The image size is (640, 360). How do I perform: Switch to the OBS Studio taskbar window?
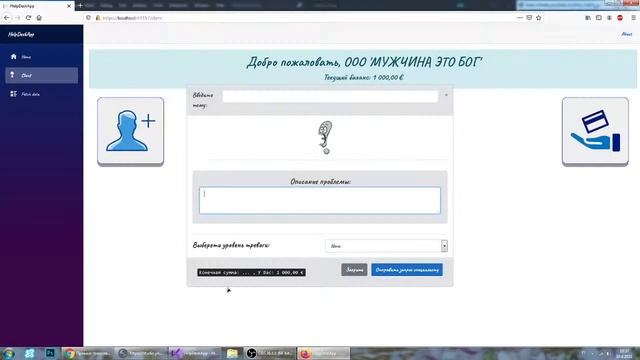tap(269, 353)
